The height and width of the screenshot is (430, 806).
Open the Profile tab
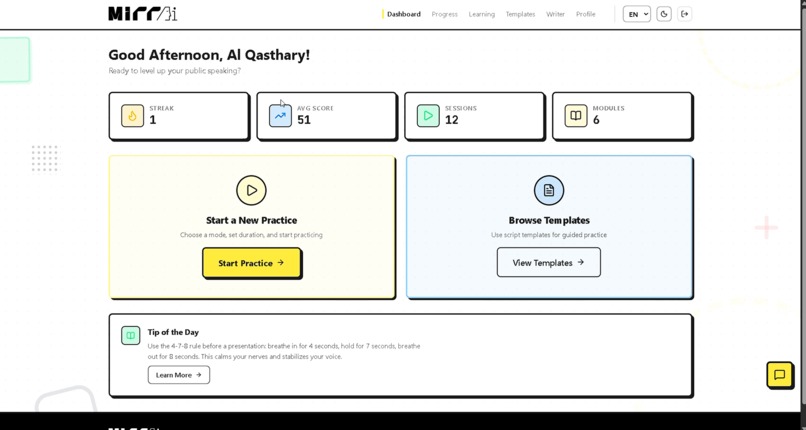click(585, 14)
